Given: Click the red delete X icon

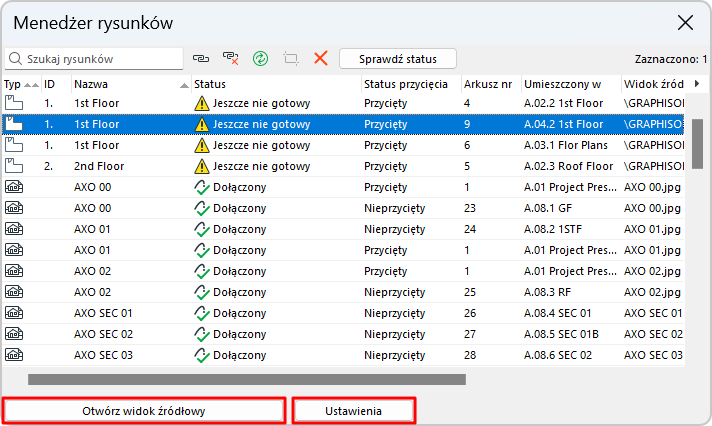Looking at the screenshot, I should tap(321, 59).
